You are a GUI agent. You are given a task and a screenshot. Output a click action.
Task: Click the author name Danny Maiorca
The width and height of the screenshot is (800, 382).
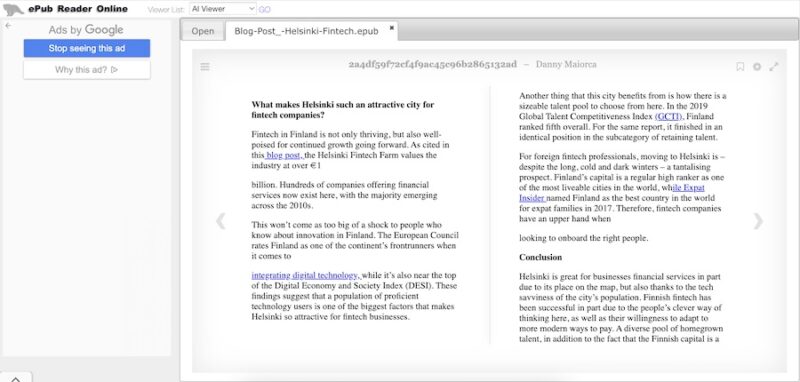coord(566,64)
